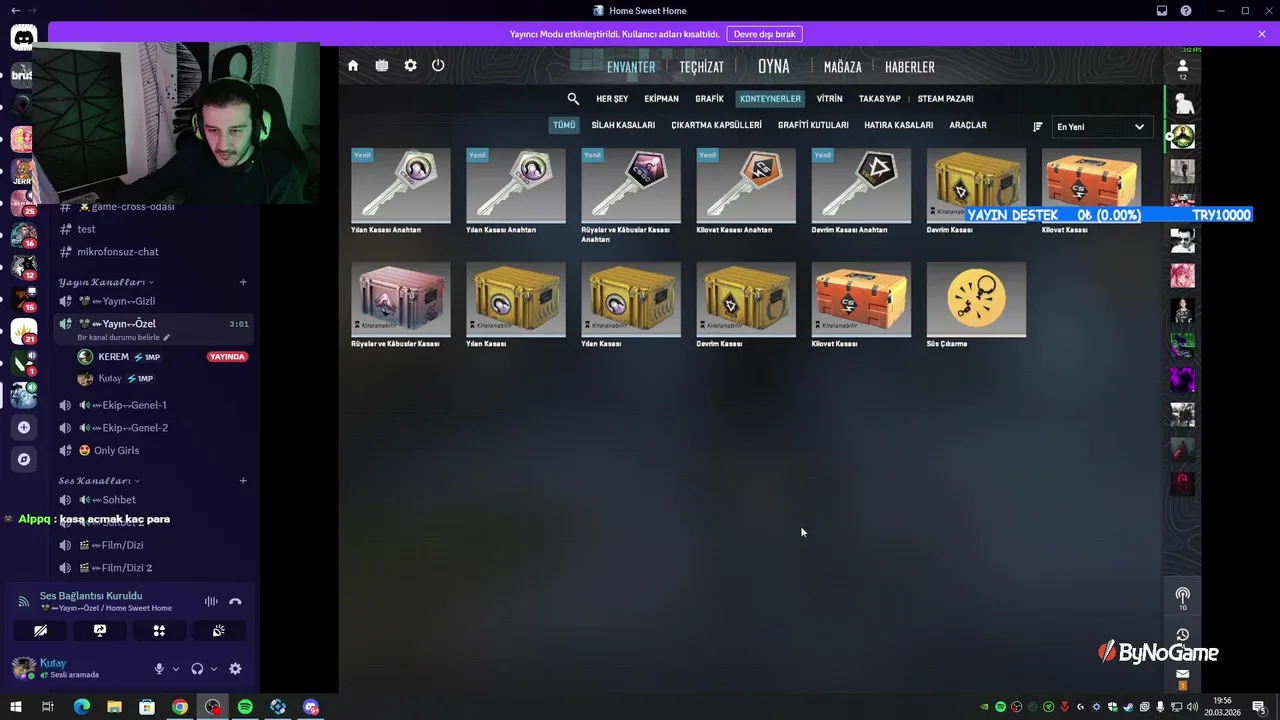The width and height of the screenshot is (1280, 720).
Task: Select the HATIRA KASALARI subfilter
Action: (898, 125)
